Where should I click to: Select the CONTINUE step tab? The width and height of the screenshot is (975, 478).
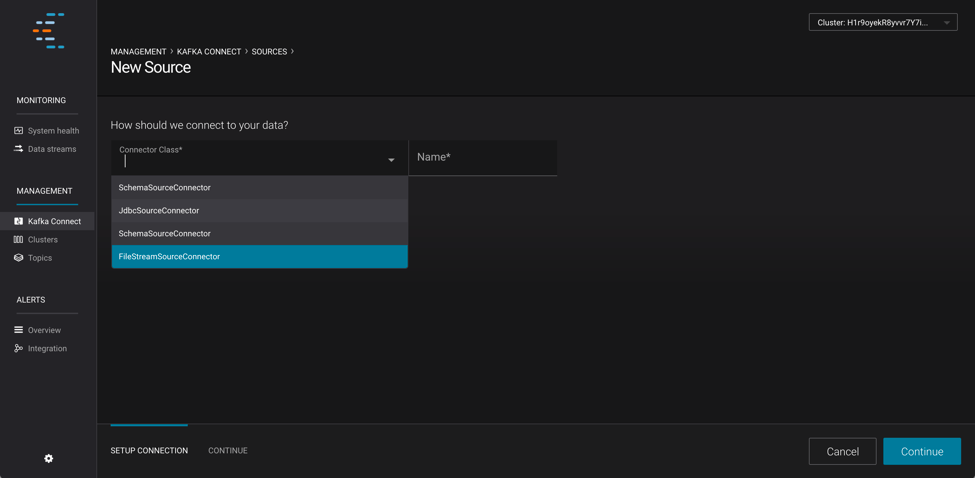(228, 451)
